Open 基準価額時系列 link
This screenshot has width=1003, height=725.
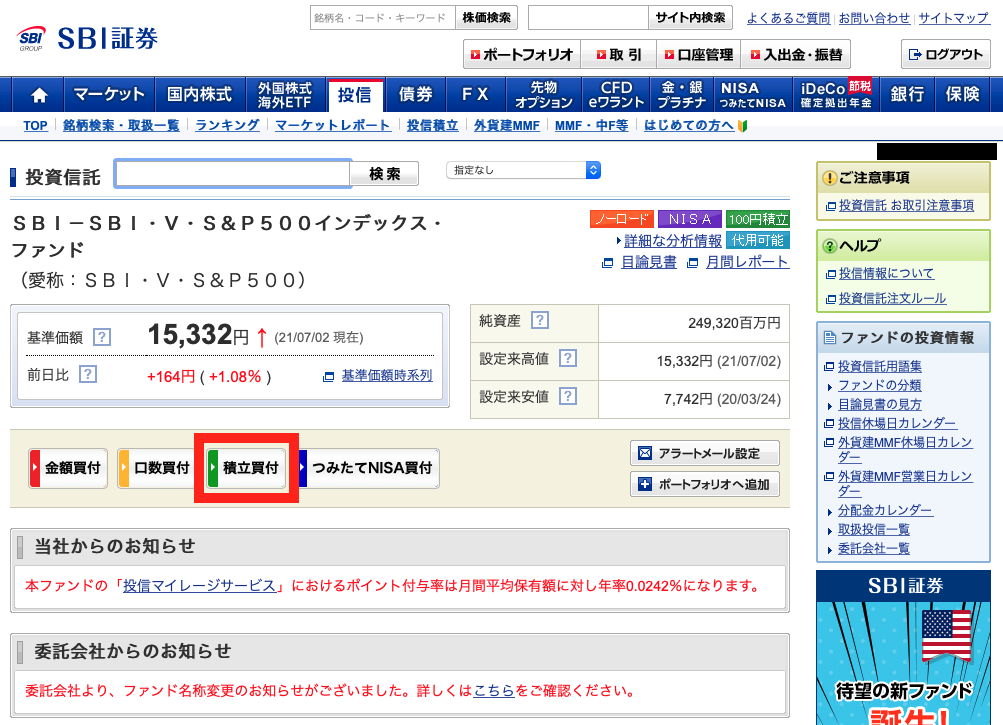point(386,376)
